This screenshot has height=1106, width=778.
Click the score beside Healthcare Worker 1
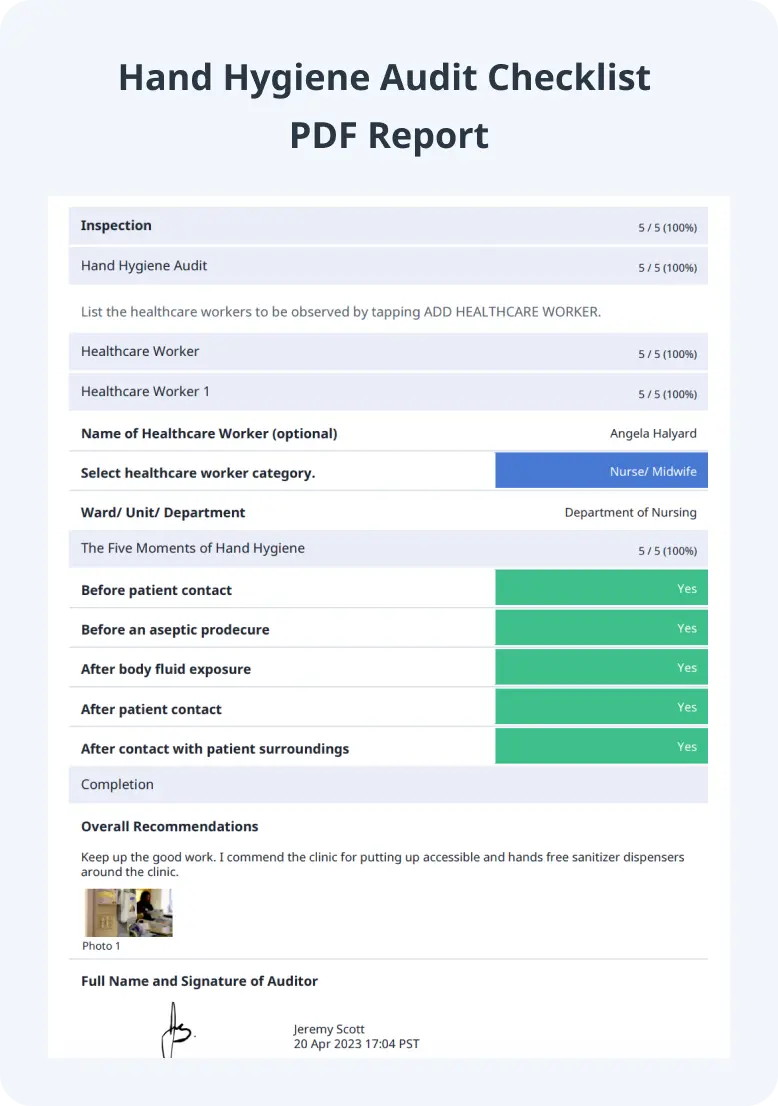pos(667,394)
